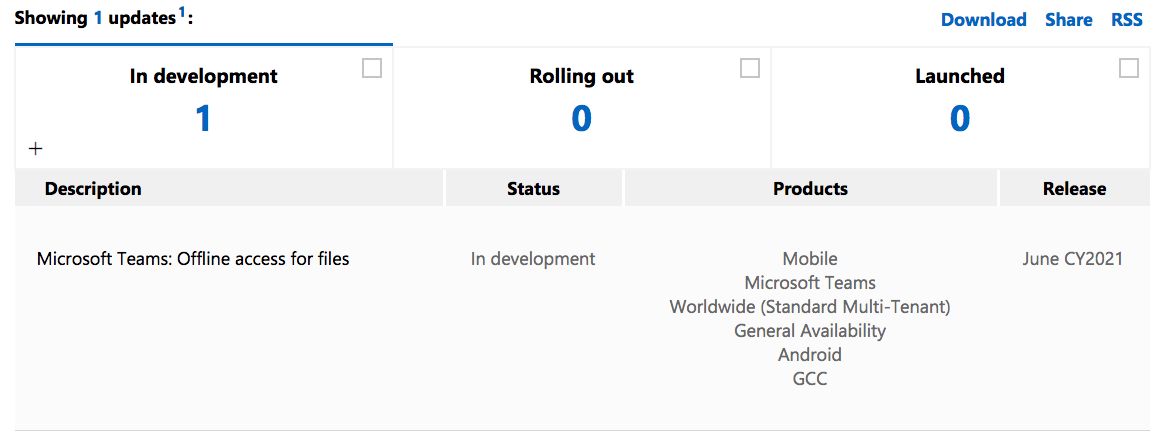
Task: Click the GCC product tag
Action: coord(810,378)
